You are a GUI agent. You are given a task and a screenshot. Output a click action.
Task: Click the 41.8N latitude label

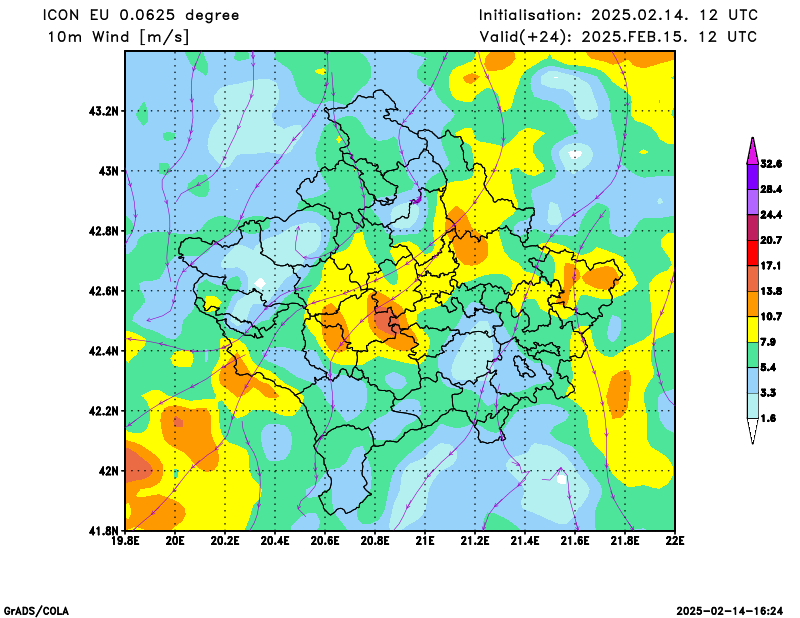click(104, 531)
